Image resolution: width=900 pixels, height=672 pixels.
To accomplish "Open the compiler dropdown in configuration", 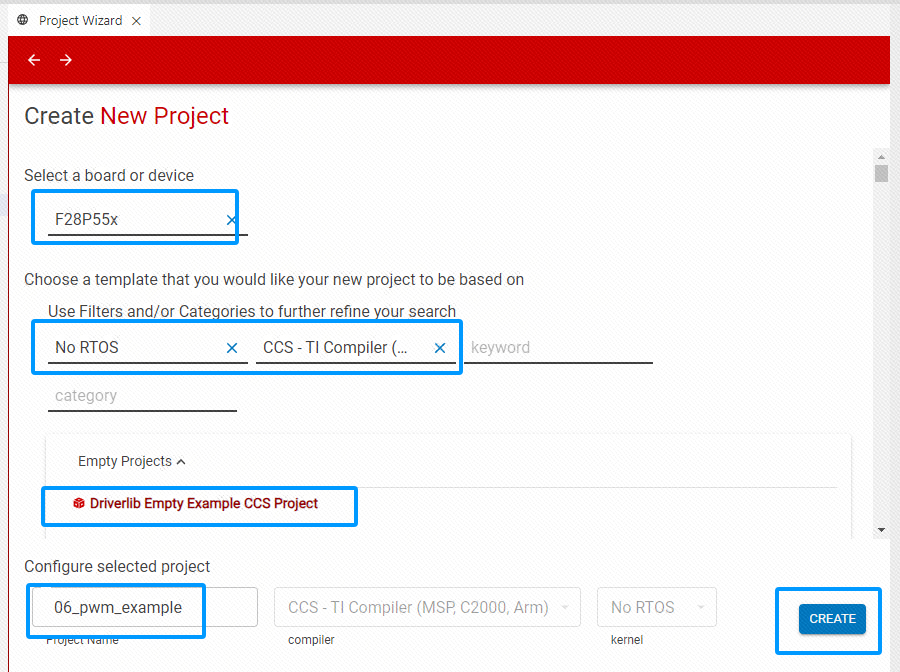I will 427,607.
